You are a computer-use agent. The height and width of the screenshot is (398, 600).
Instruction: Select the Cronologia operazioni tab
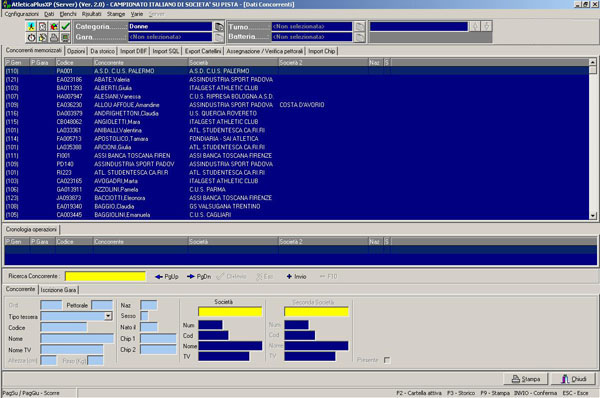coord(31,229)
